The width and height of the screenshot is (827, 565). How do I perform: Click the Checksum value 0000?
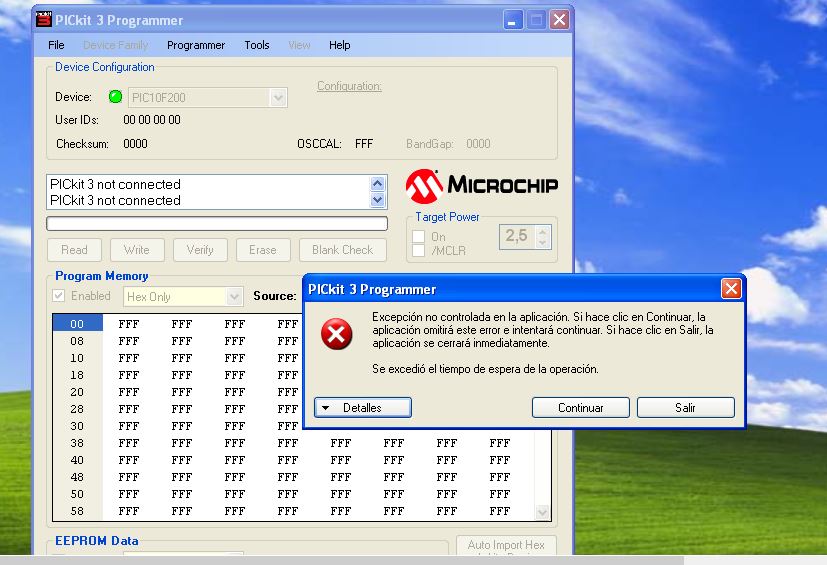pos(136,143)
